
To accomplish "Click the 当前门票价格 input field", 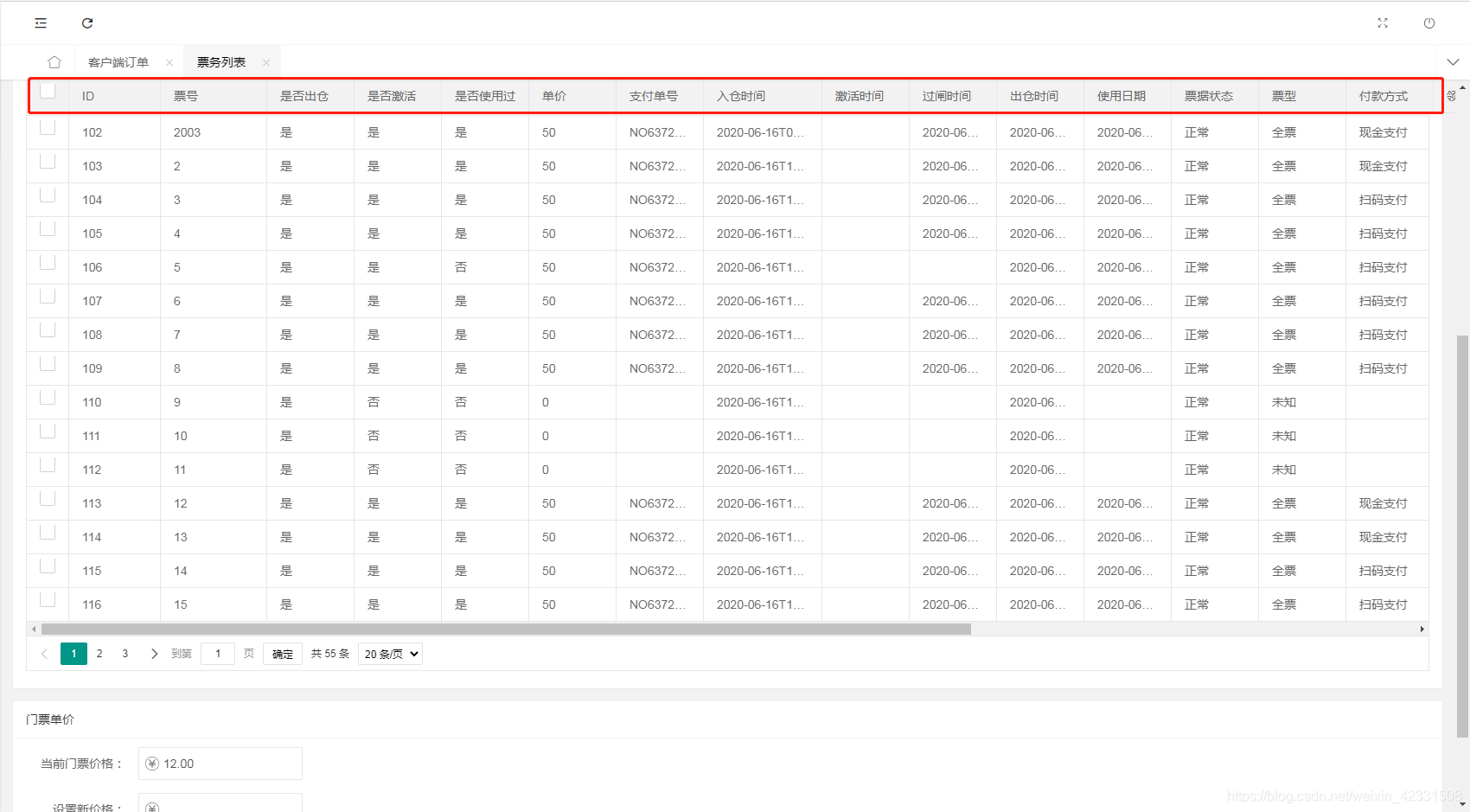I will pos(220,764).
